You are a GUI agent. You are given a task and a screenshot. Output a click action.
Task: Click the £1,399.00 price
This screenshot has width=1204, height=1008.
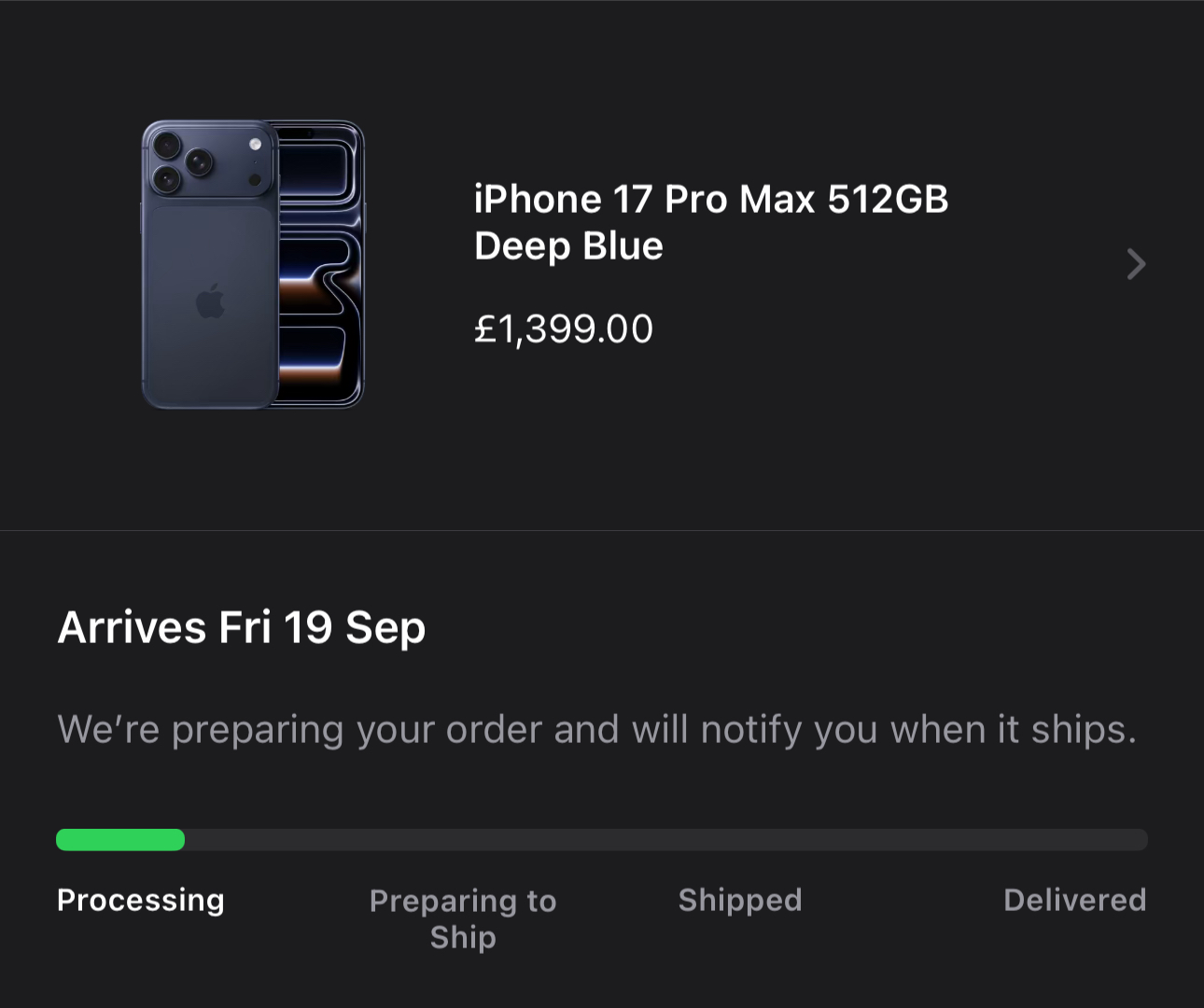[564, 329]
